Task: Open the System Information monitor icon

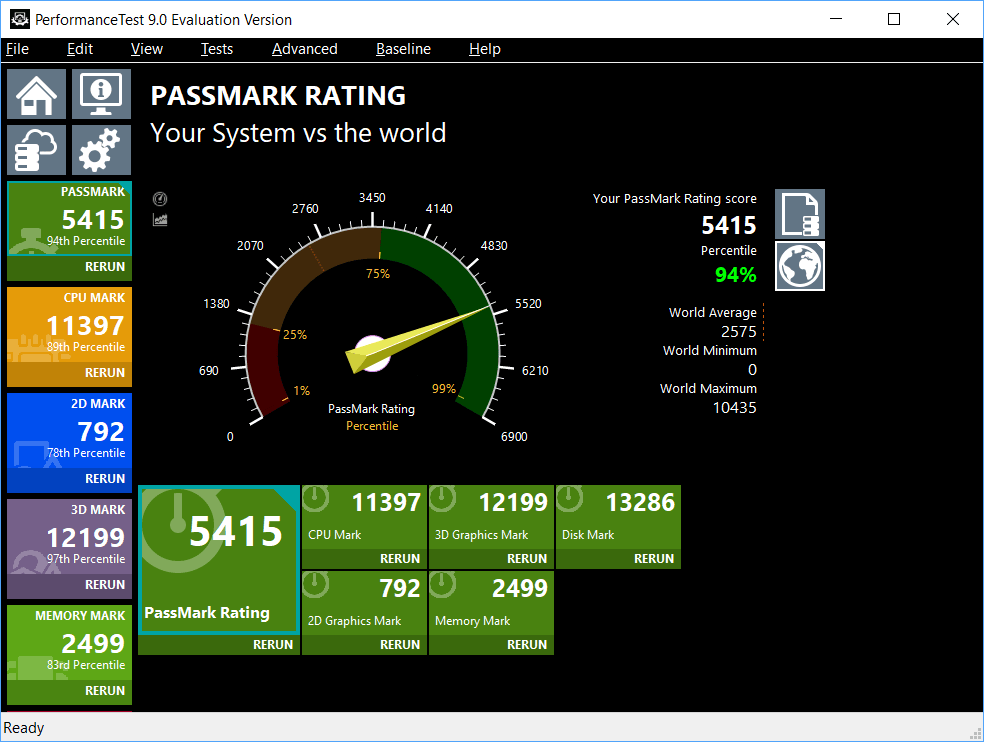Action: [101, 94]
